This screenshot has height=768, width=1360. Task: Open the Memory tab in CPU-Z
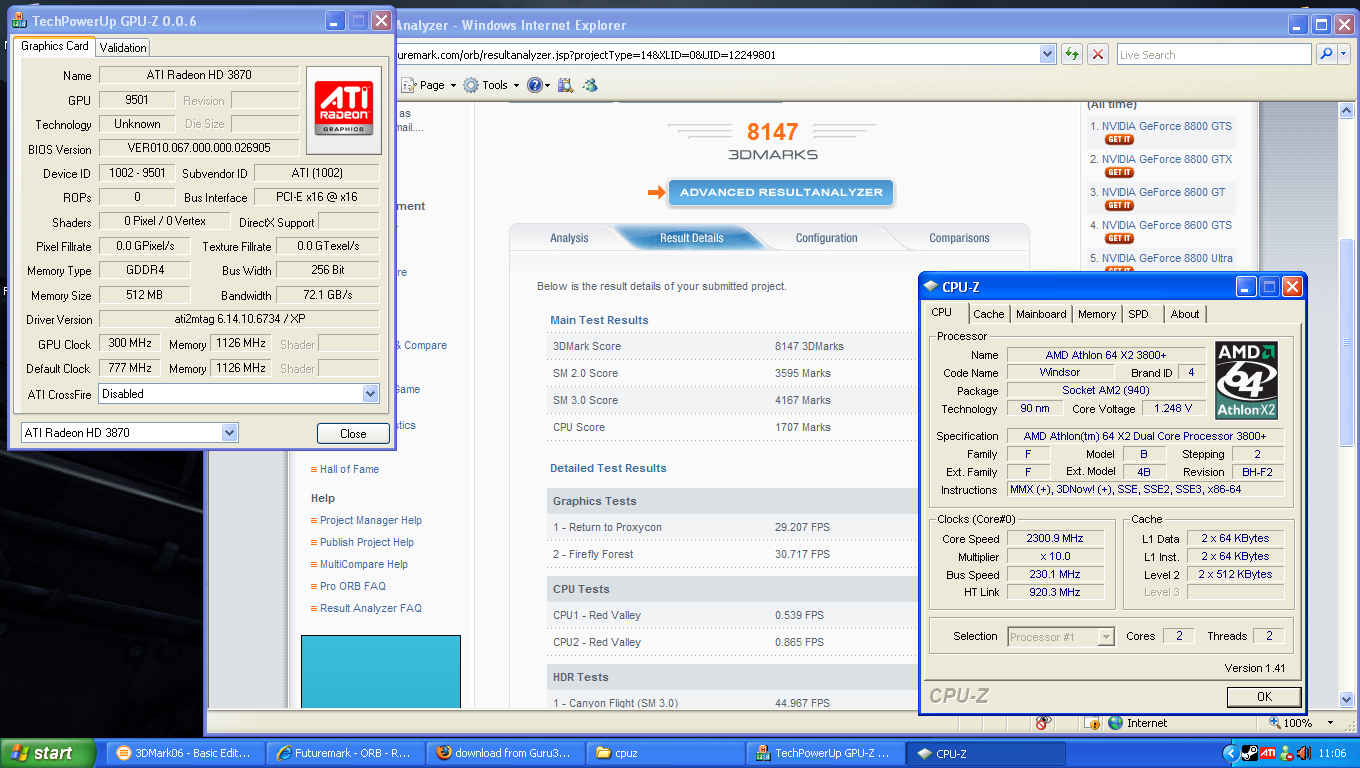tap(1097, 314)
